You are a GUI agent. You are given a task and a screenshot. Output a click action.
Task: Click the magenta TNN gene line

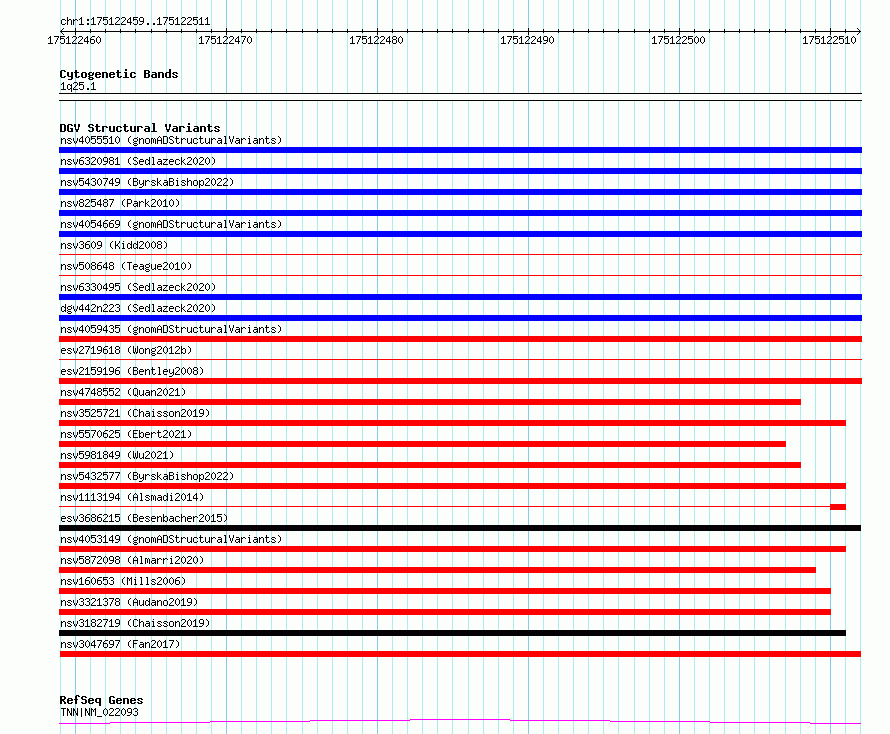click(460, 721)
